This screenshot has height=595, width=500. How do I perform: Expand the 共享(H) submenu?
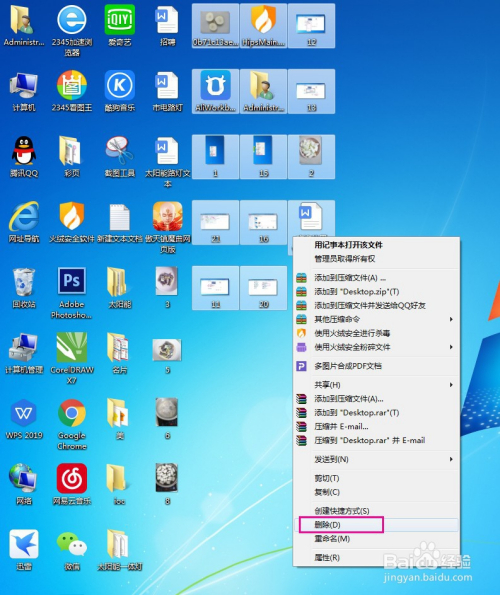376,385
